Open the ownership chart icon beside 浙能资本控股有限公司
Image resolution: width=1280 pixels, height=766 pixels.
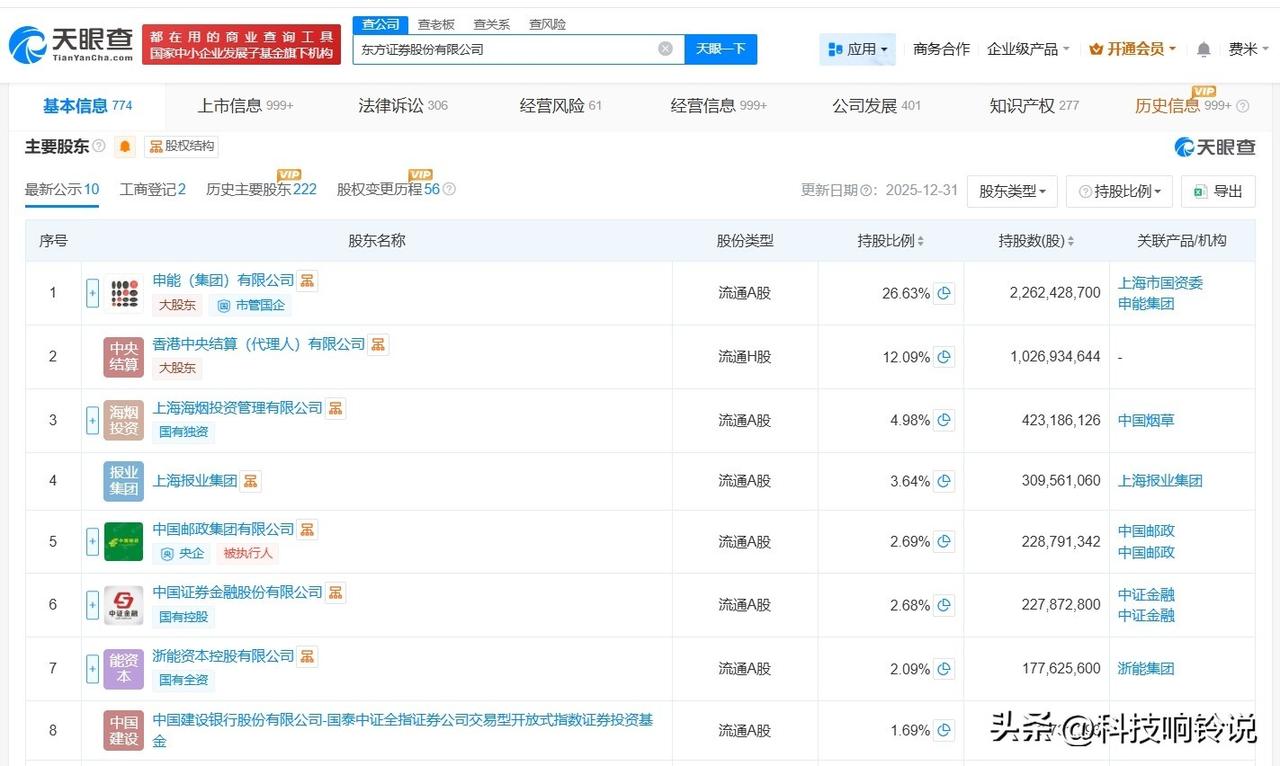tap(308, 656)
